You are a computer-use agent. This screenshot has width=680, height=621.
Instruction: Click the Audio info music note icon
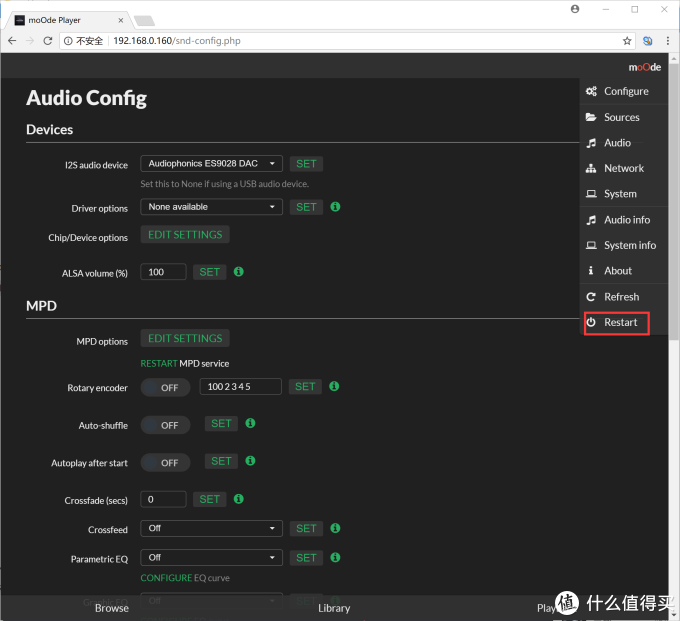click(591, 220)
